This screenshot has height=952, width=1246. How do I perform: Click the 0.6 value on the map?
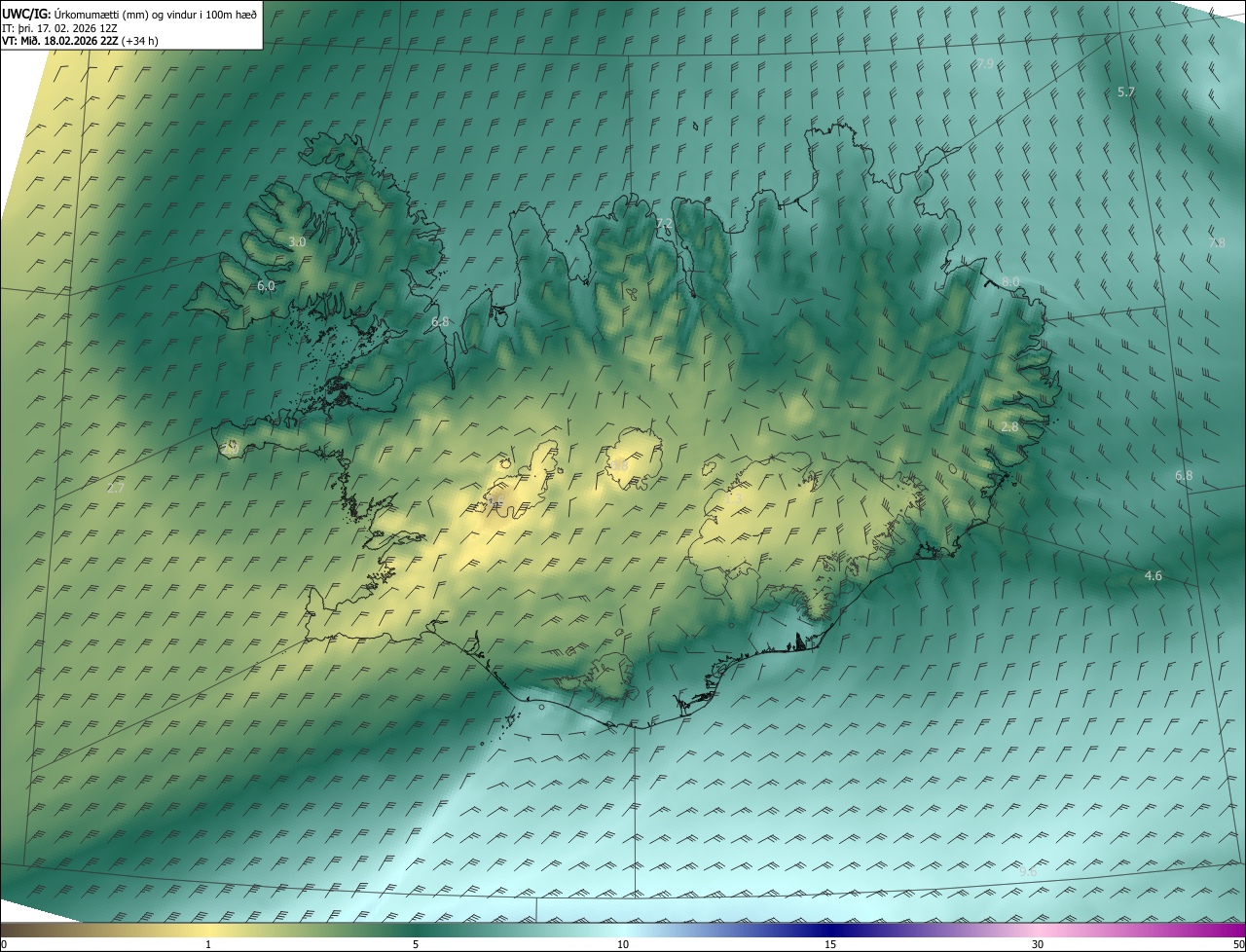click(495, 500)
